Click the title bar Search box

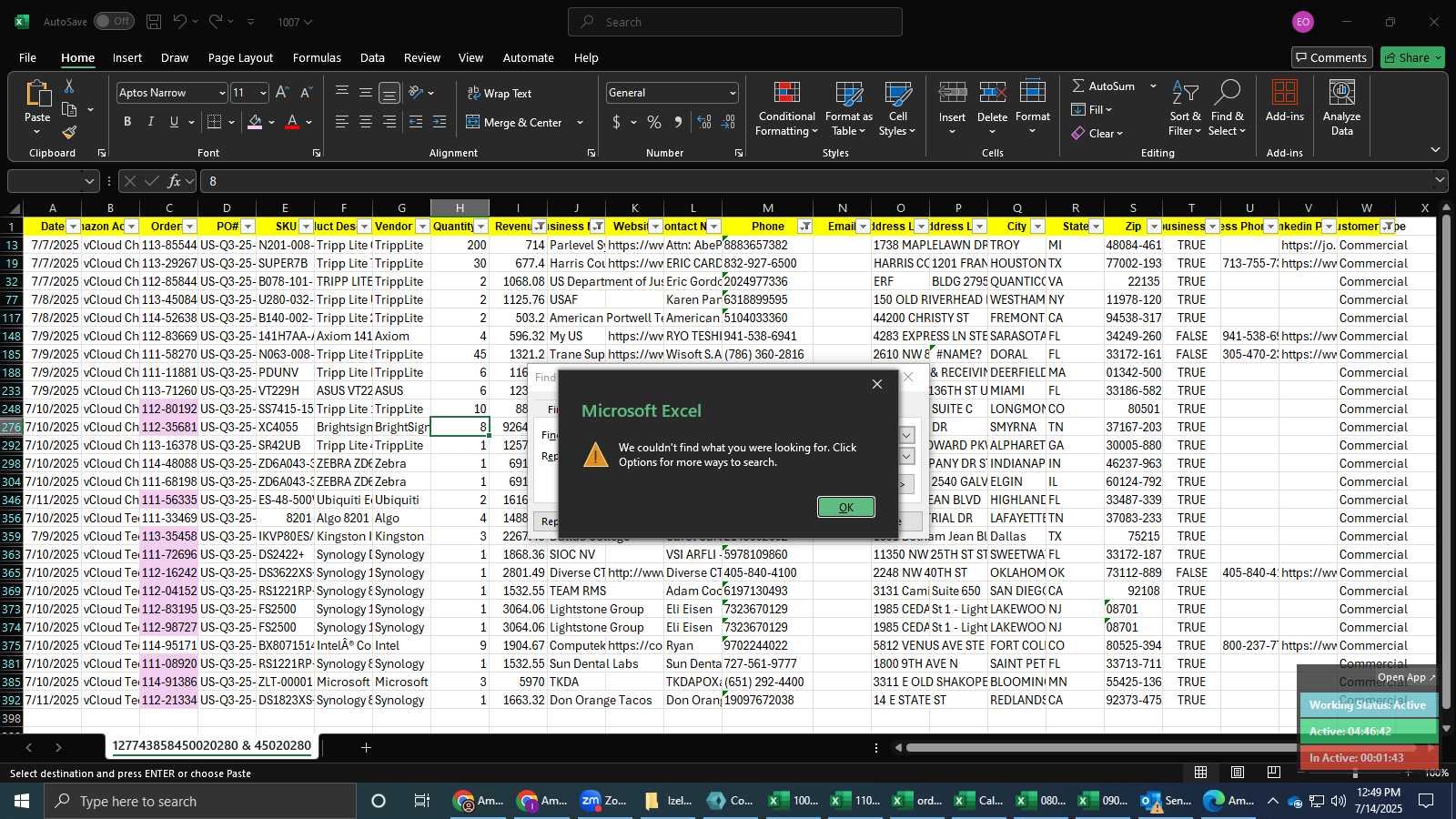point(735,22)
